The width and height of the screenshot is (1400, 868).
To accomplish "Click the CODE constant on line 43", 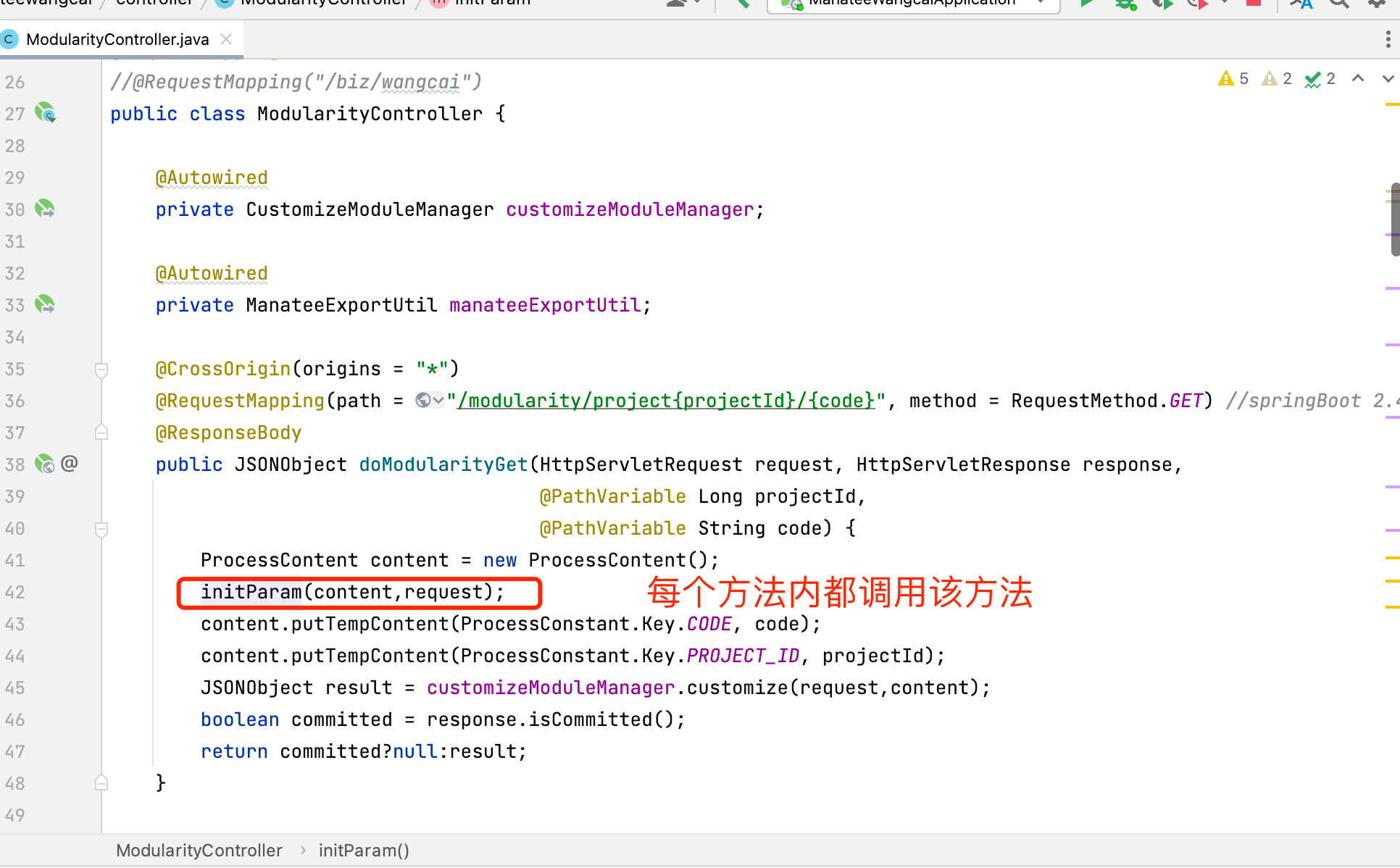I will (709, 624).
